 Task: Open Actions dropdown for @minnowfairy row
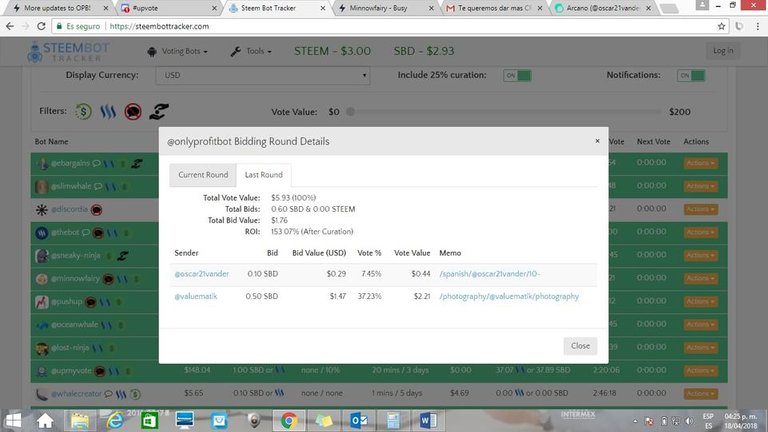(700, 278)
